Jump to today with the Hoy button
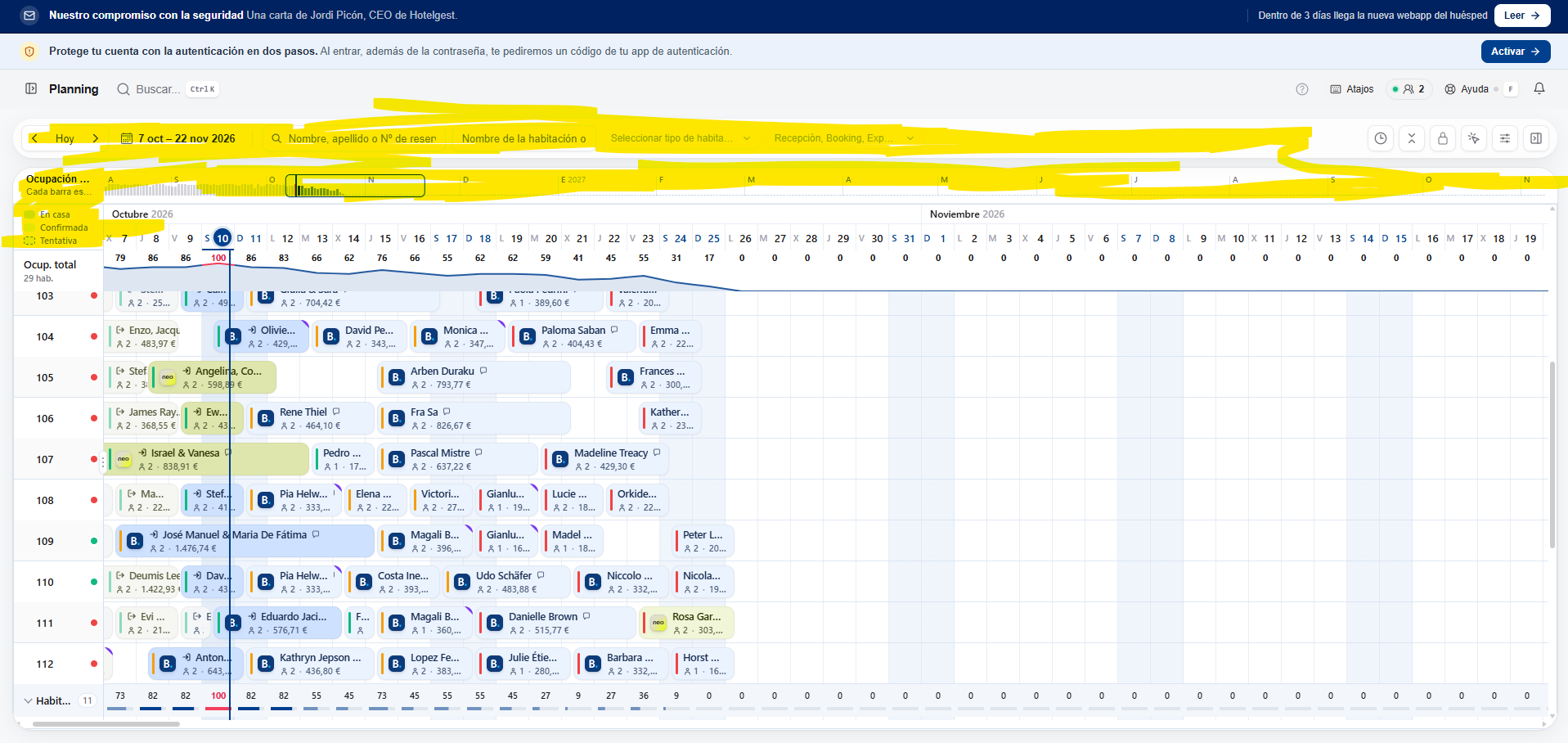 (x=65, y=138)
